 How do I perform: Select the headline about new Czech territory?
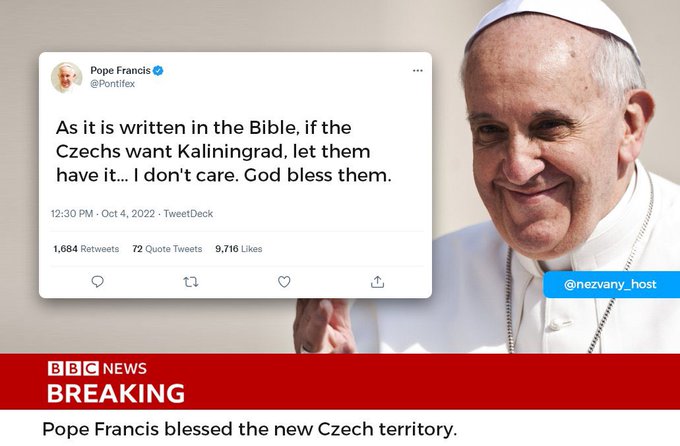coord(250,429)
